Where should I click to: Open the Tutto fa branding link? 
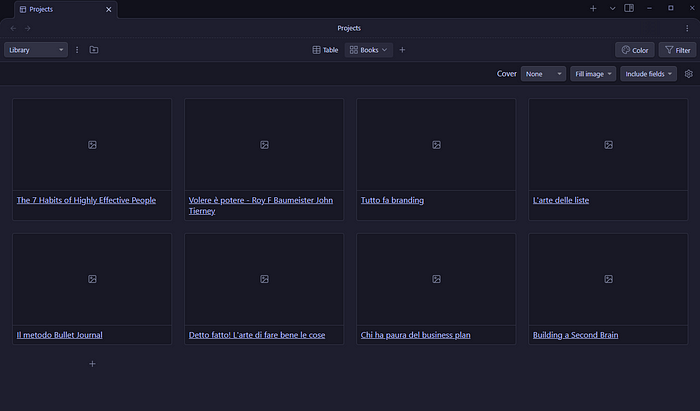pyautogui.click(x=392, y=200)
